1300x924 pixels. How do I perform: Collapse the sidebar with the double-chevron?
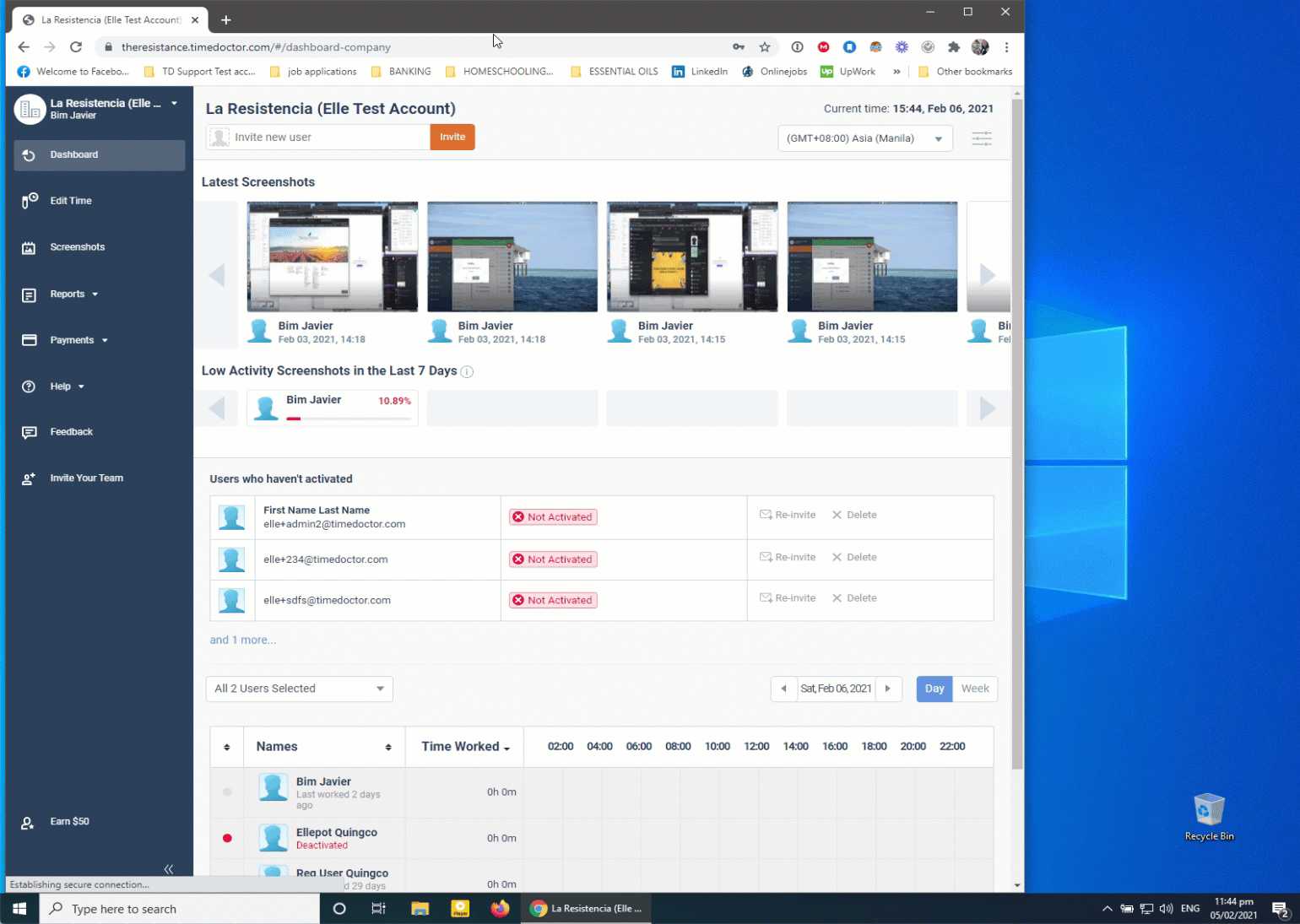coord(168,868)
